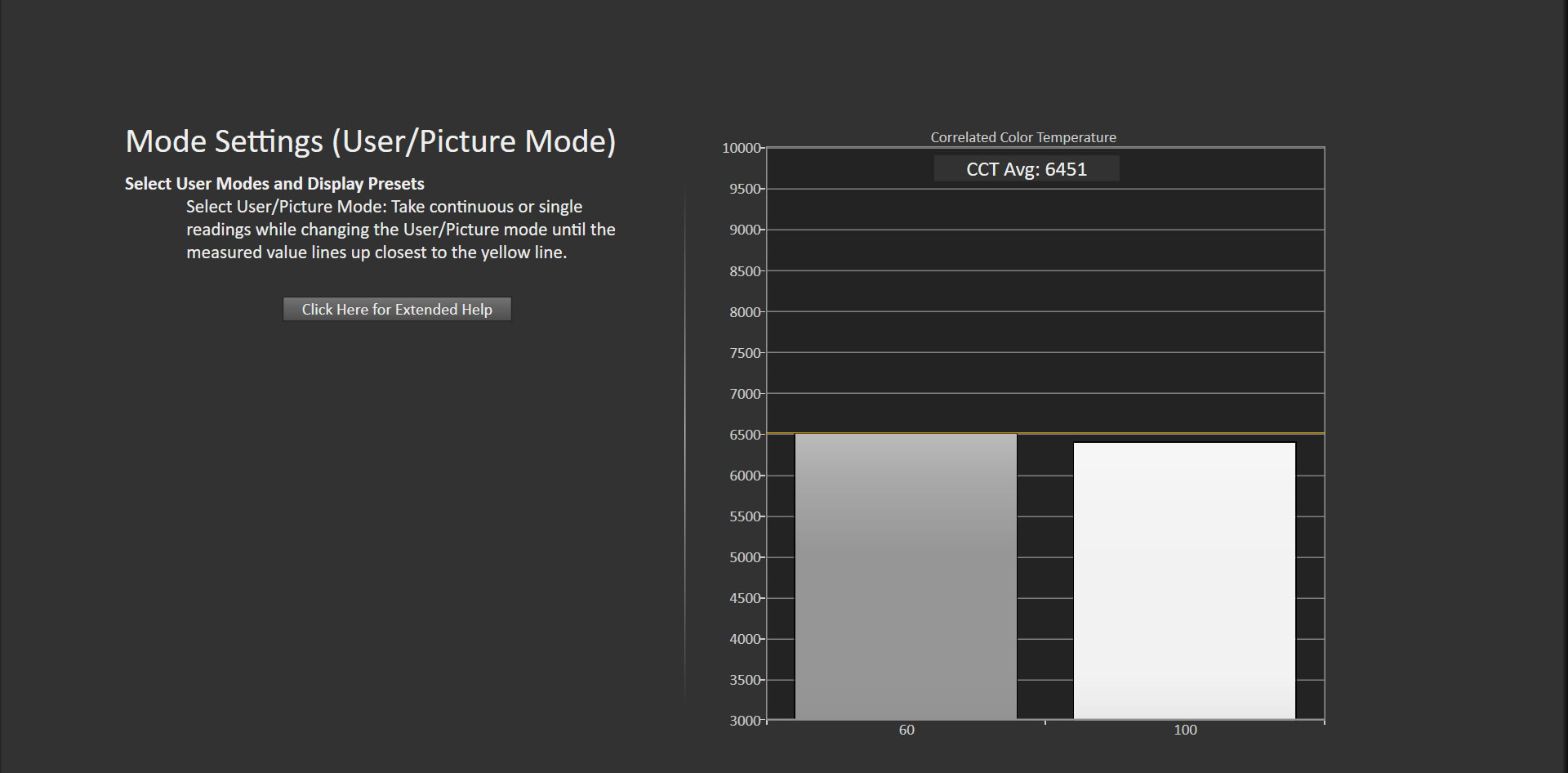Screen dimensions: 1568x773
Task: Click the 5000 axis label
Action: pyautogui.click(x=745, y=557)
